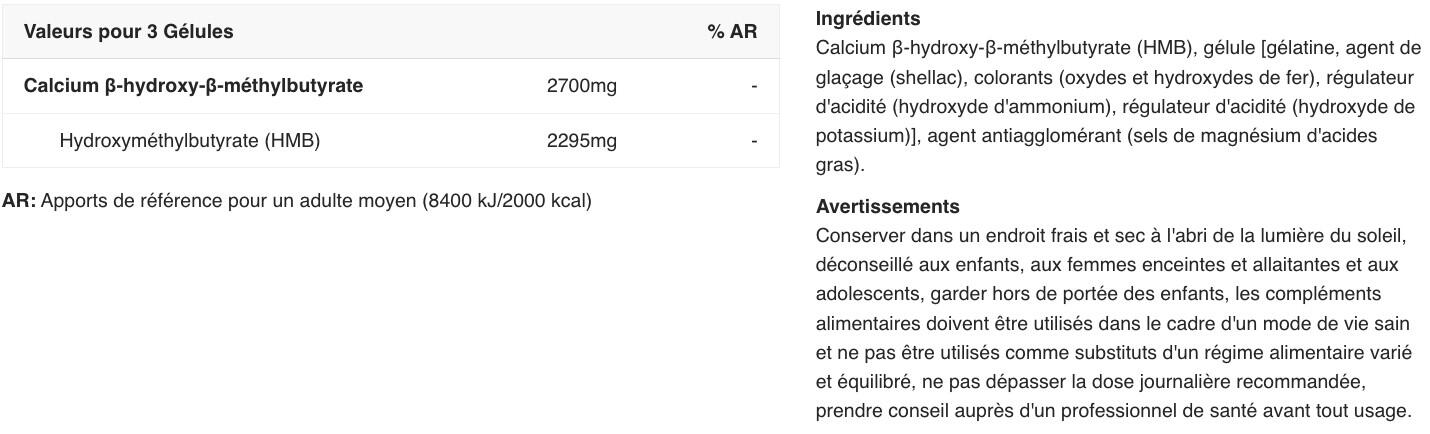Click the 'Valeurs pour 3 Gélules' table header

tap(128, 32)
